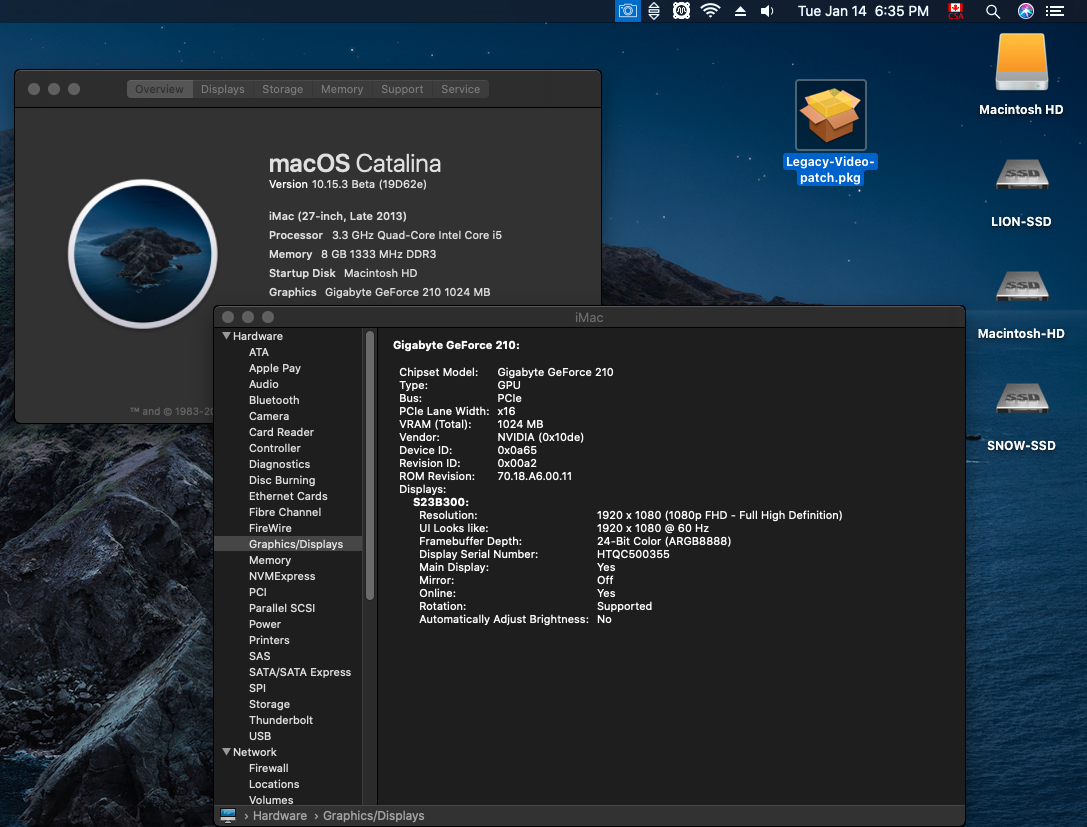Select Fibre Channel in the sidebar
The image size is (1087, 827).
[x=285, y=512]
